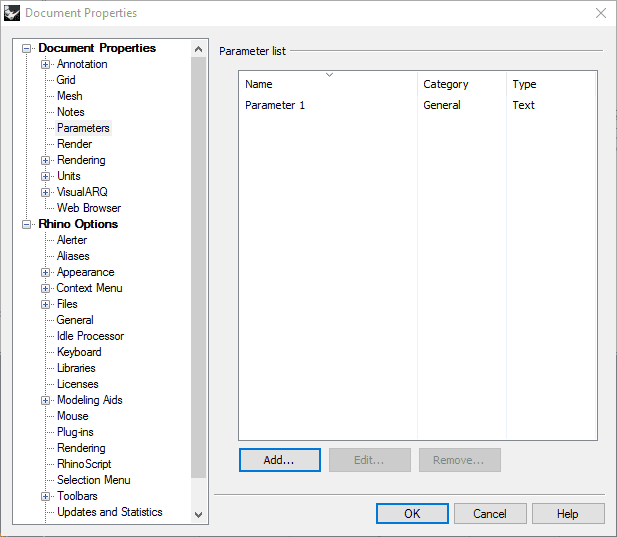The height and width of the screenshot is (537, 617).
Task: Select VisualARQ in the tree
Action: (x=82, y=192)
